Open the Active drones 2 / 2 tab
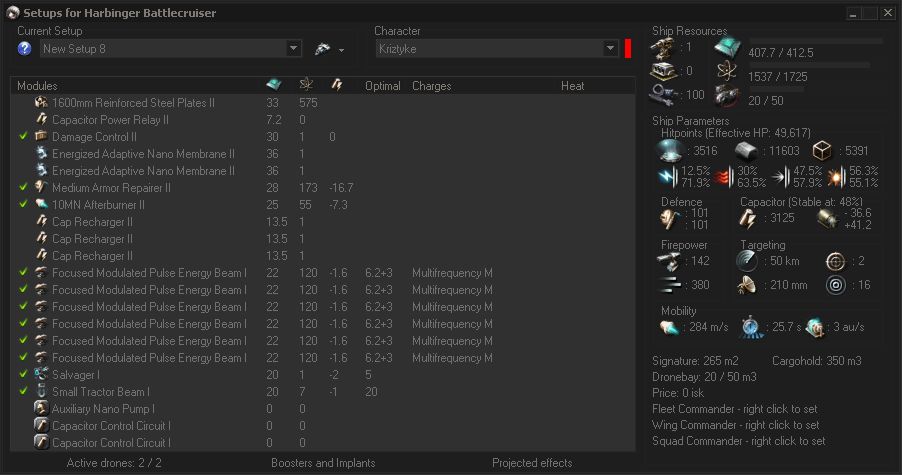902x475 pixels. [114, 463]
